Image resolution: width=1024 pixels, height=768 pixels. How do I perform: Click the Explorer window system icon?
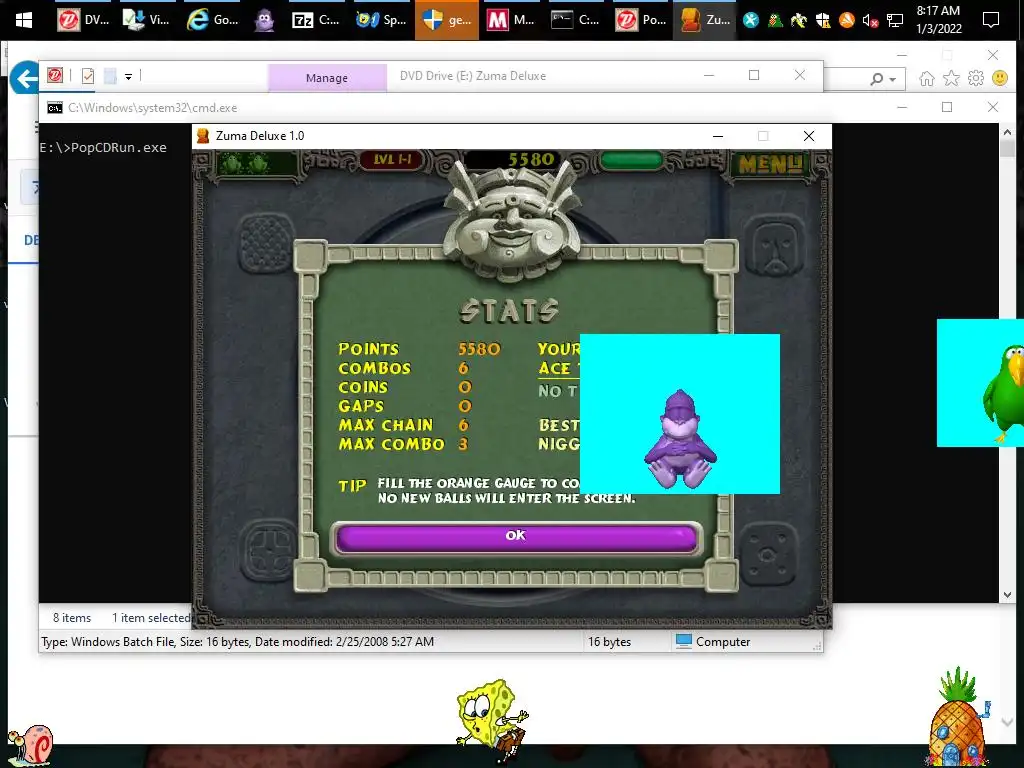click(55, 76)
